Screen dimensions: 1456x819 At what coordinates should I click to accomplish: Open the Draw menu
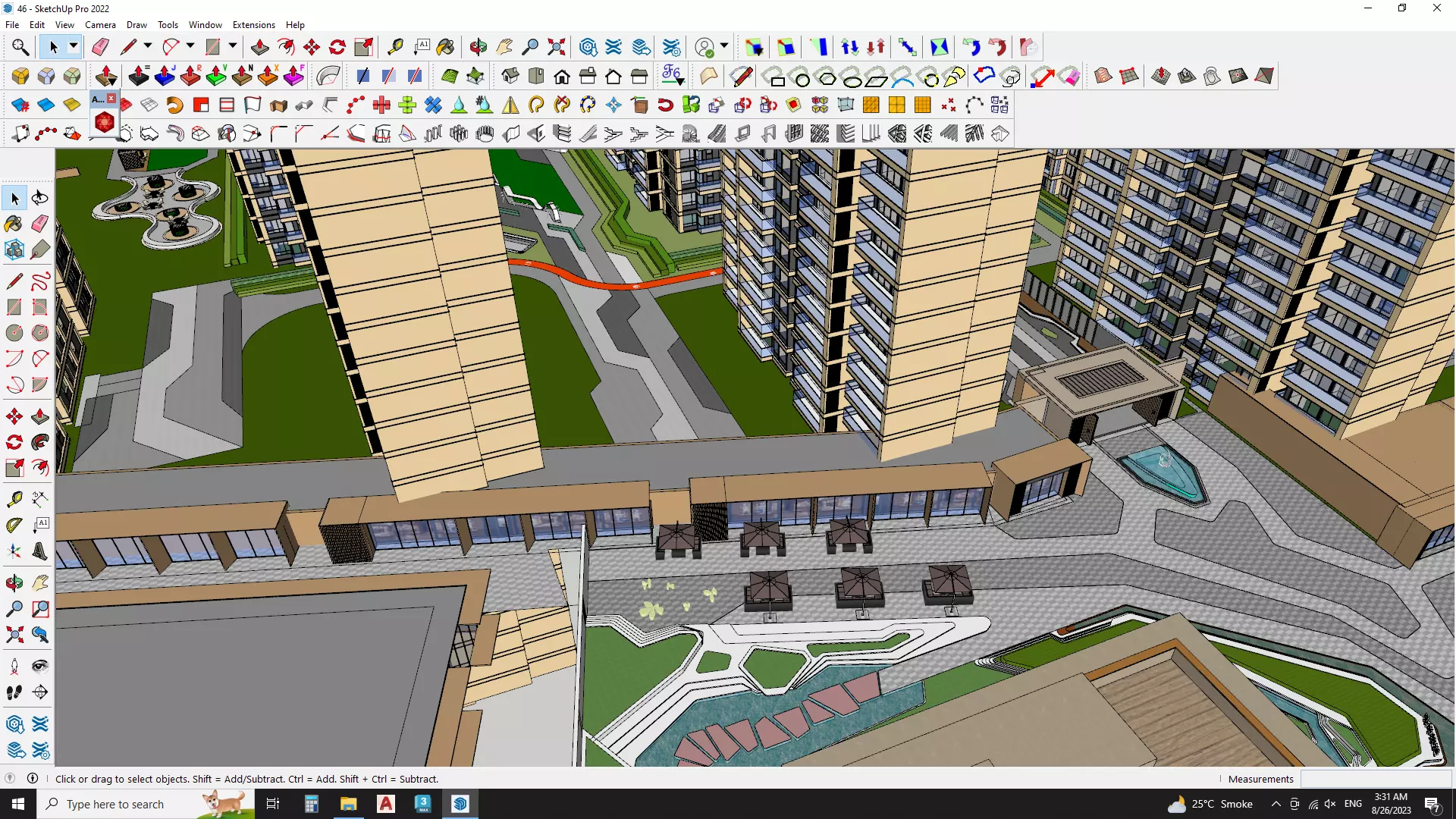click(136, 25)
